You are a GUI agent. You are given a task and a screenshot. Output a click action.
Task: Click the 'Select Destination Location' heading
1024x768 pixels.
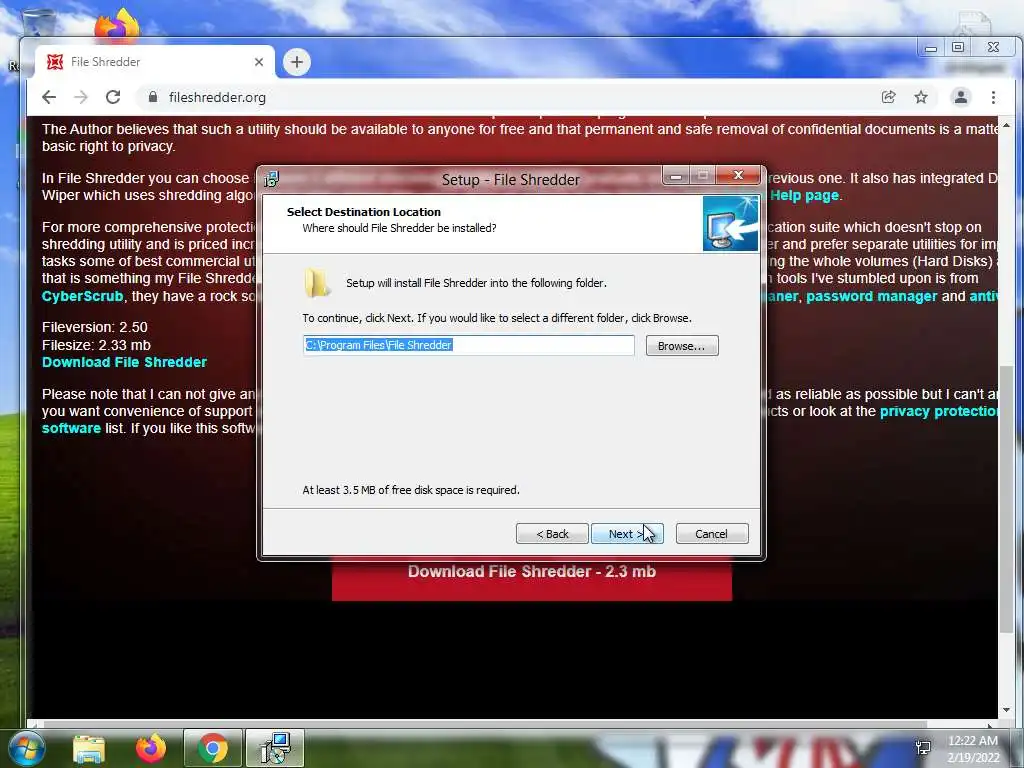coord(364,212)
